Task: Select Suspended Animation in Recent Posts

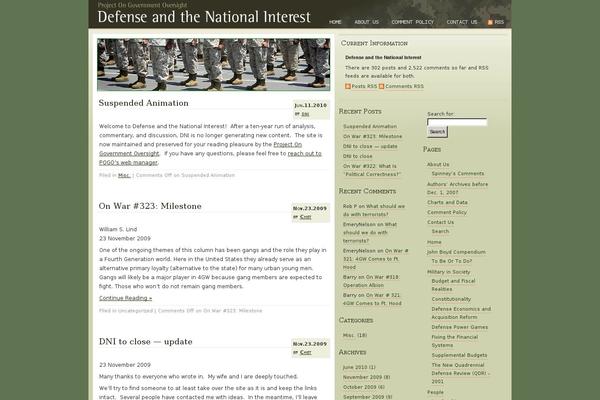Action: click(370, 126)
